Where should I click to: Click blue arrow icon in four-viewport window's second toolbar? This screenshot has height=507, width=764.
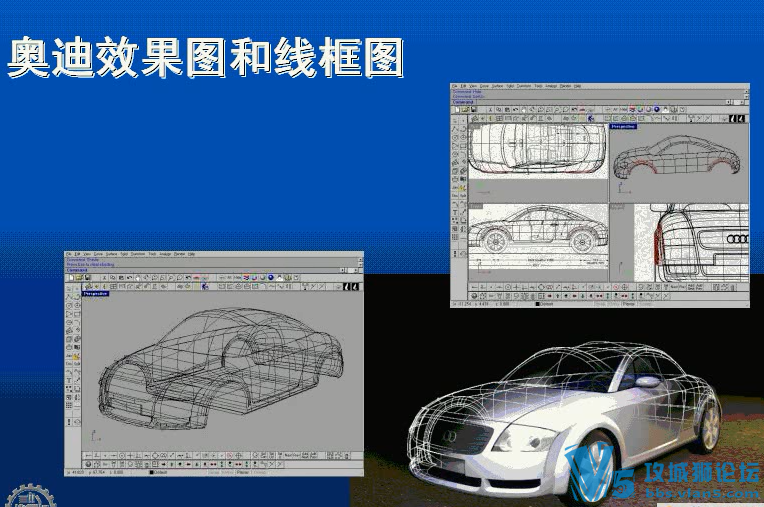click(x=591, y=118)
